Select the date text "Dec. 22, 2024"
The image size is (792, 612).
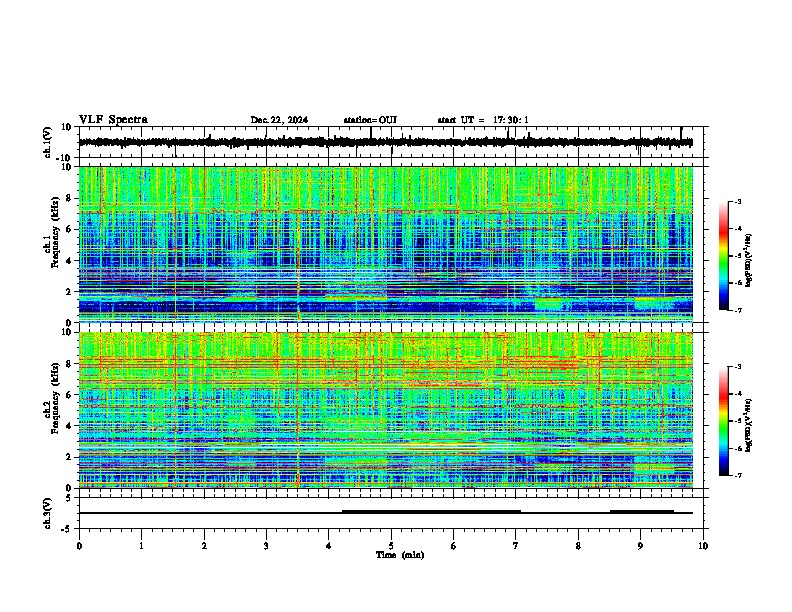279,120
